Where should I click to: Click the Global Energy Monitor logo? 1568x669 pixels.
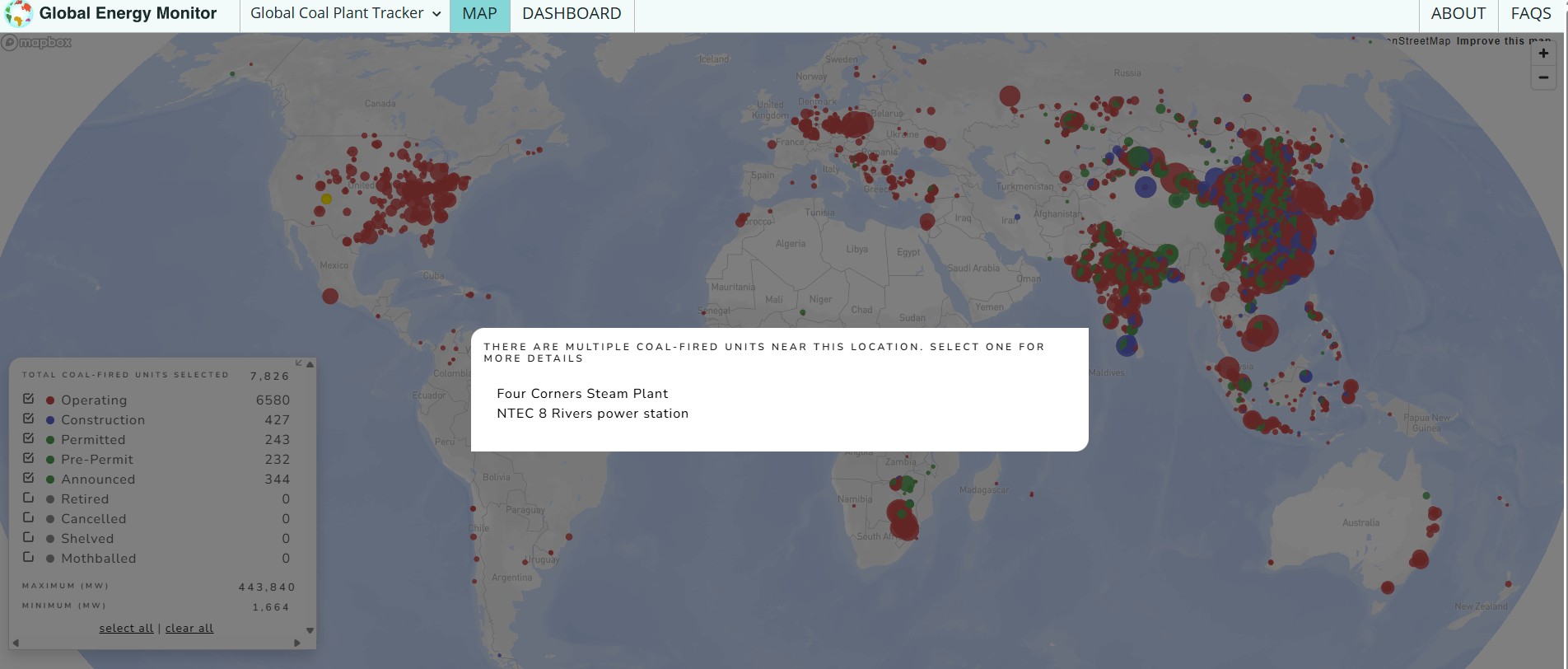coord(110,14)
